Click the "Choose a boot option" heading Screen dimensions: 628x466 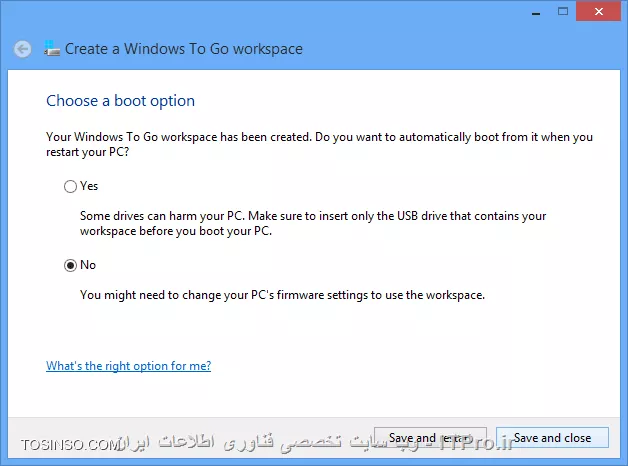(121, 101)
